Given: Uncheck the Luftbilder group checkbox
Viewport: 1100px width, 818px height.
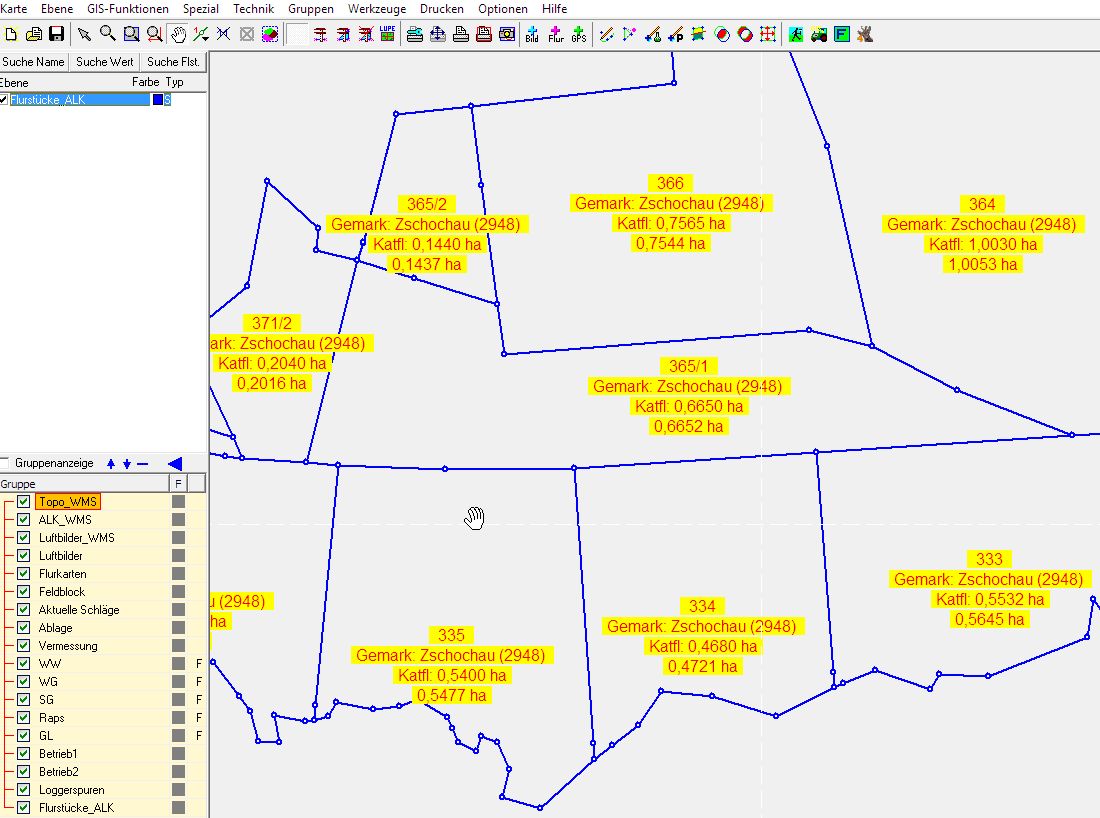Looking at the screenshot, I should [x=24, y=556].
